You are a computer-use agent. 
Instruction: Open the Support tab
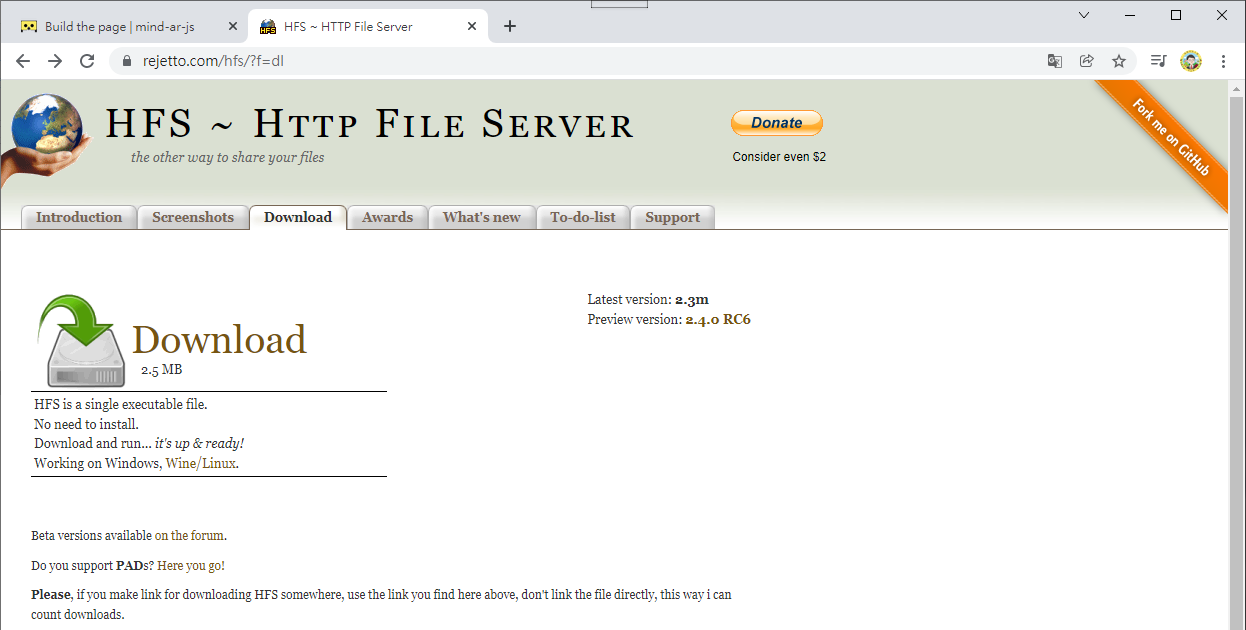[673, 217]
